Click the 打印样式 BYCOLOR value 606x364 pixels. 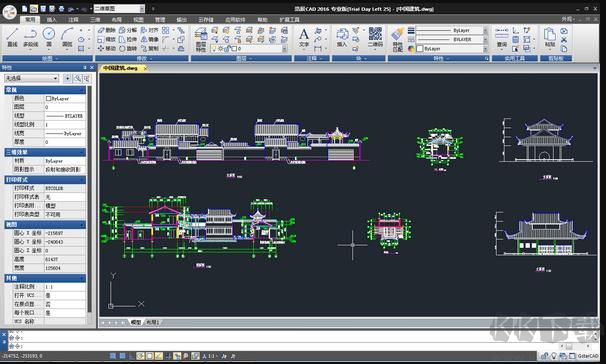pyautogui.click(x=65, y=188)
